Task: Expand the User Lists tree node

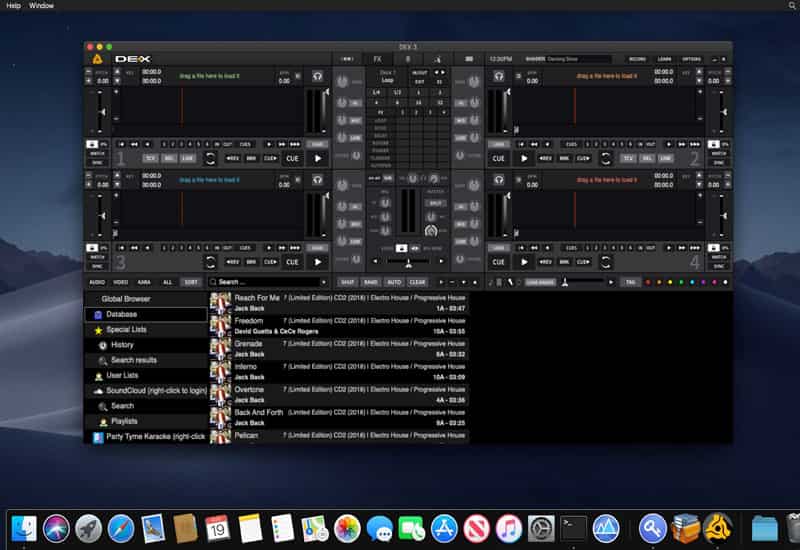Action: tap(98, 375)
